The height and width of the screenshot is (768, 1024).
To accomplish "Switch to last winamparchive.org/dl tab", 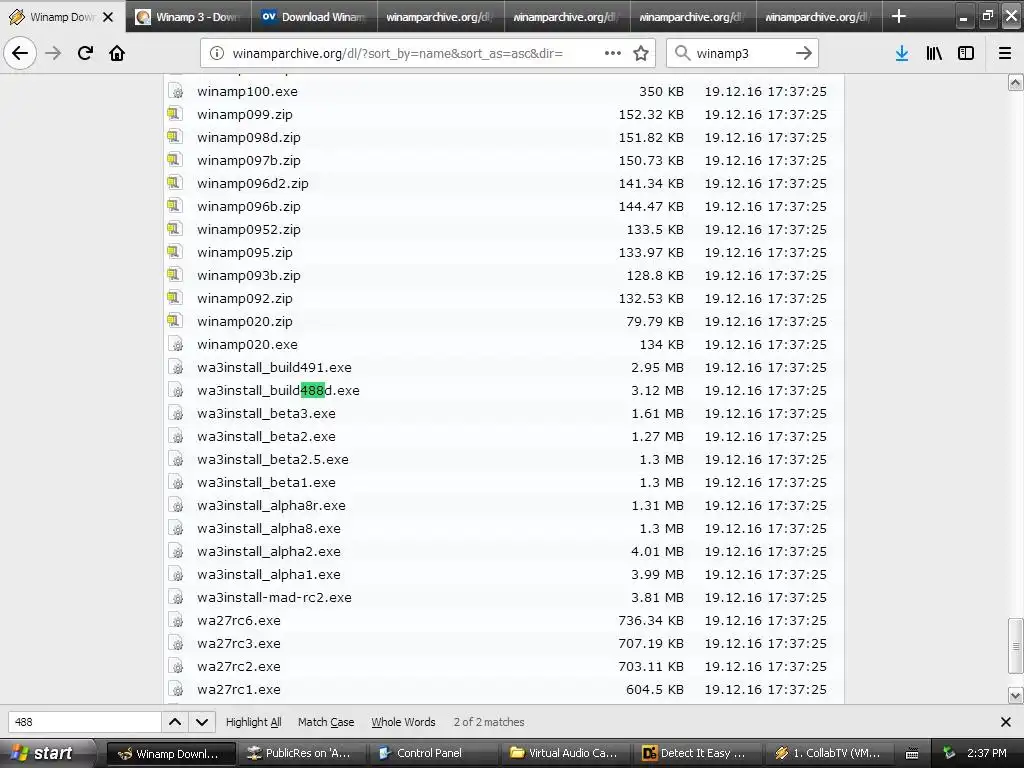I will coord(819,17).
